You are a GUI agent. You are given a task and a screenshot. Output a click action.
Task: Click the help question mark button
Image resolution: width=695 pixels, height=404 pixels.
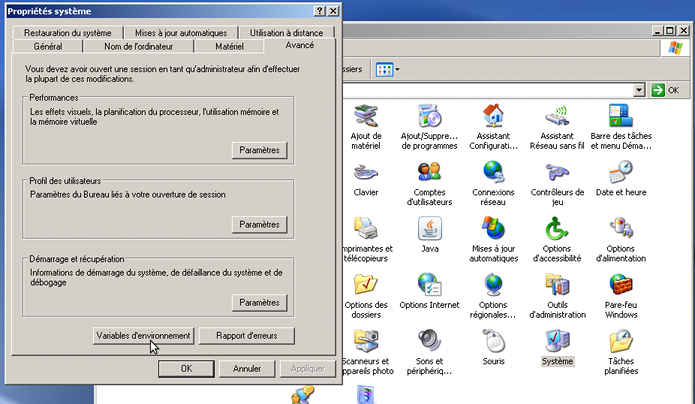pos(318,9)
